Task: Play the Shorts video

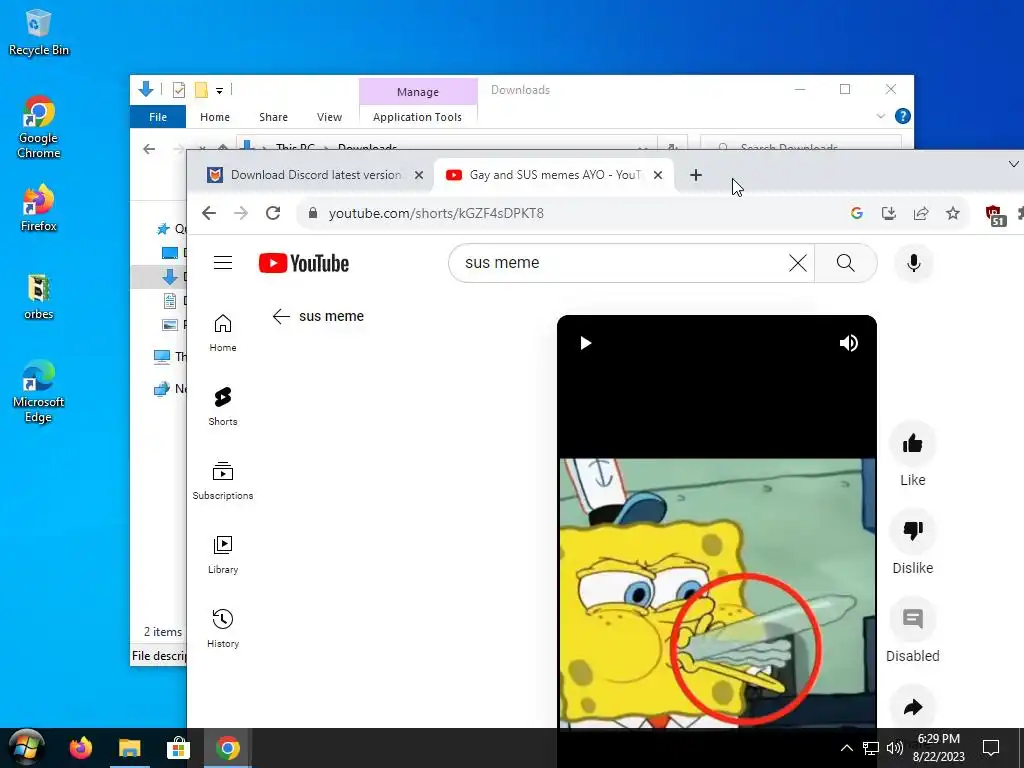Action: 586,343
